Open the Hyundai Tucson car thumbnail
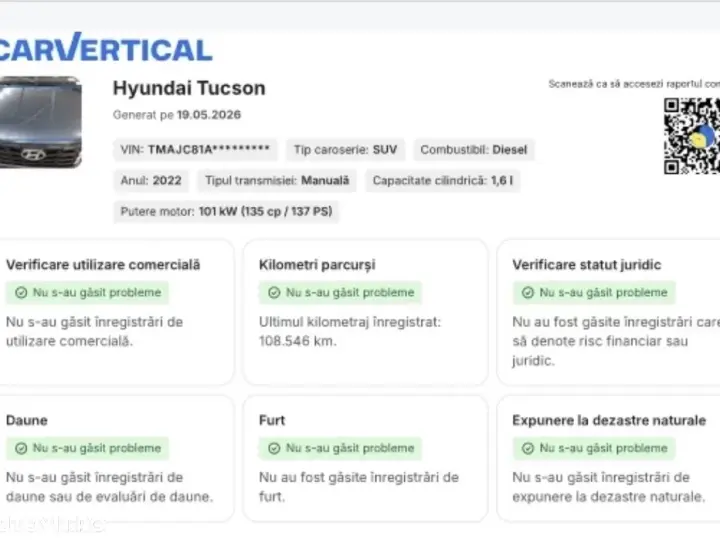 point(40,122)
